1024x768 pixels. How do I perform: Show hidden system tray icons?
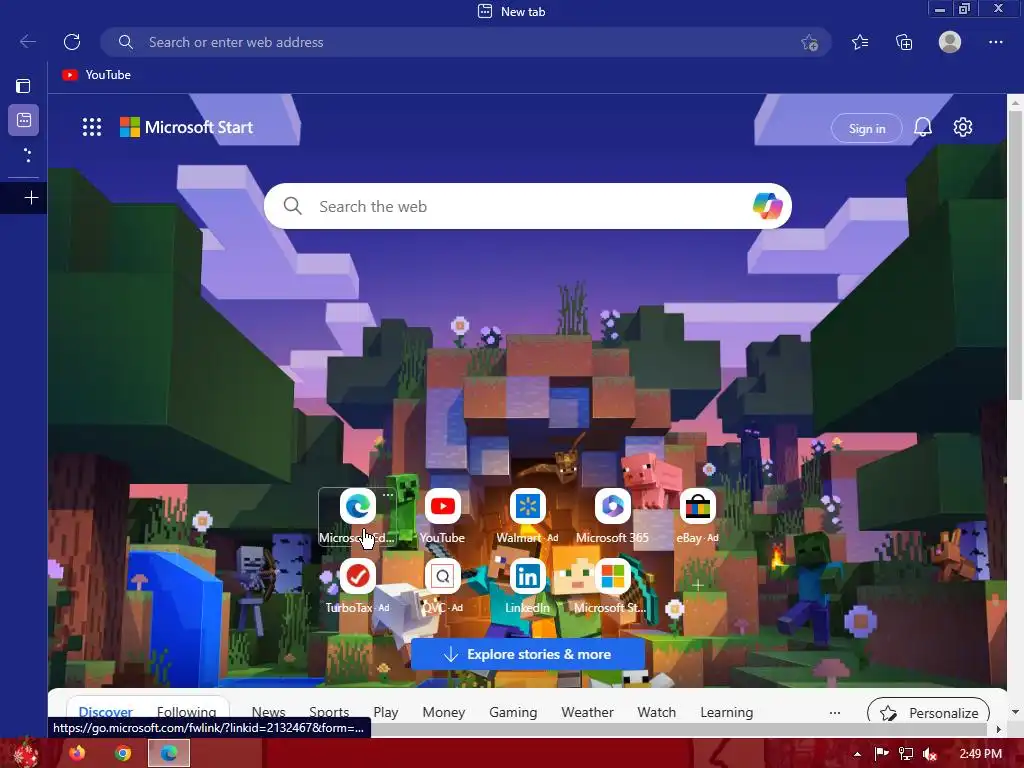pyautogui.click(x=857, y=754)
